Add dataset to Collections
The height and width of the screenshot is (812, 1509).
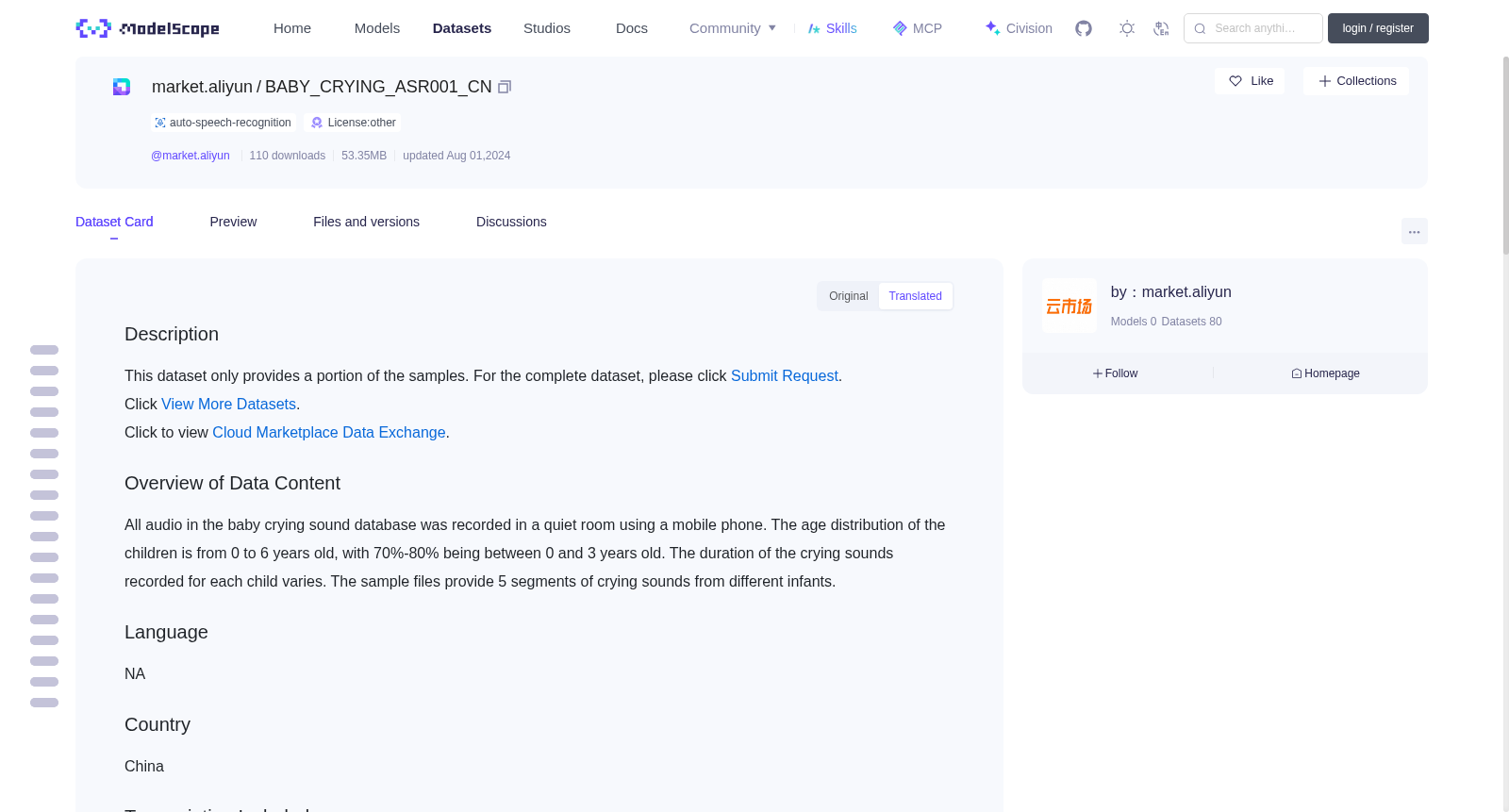click(1356, 81)
